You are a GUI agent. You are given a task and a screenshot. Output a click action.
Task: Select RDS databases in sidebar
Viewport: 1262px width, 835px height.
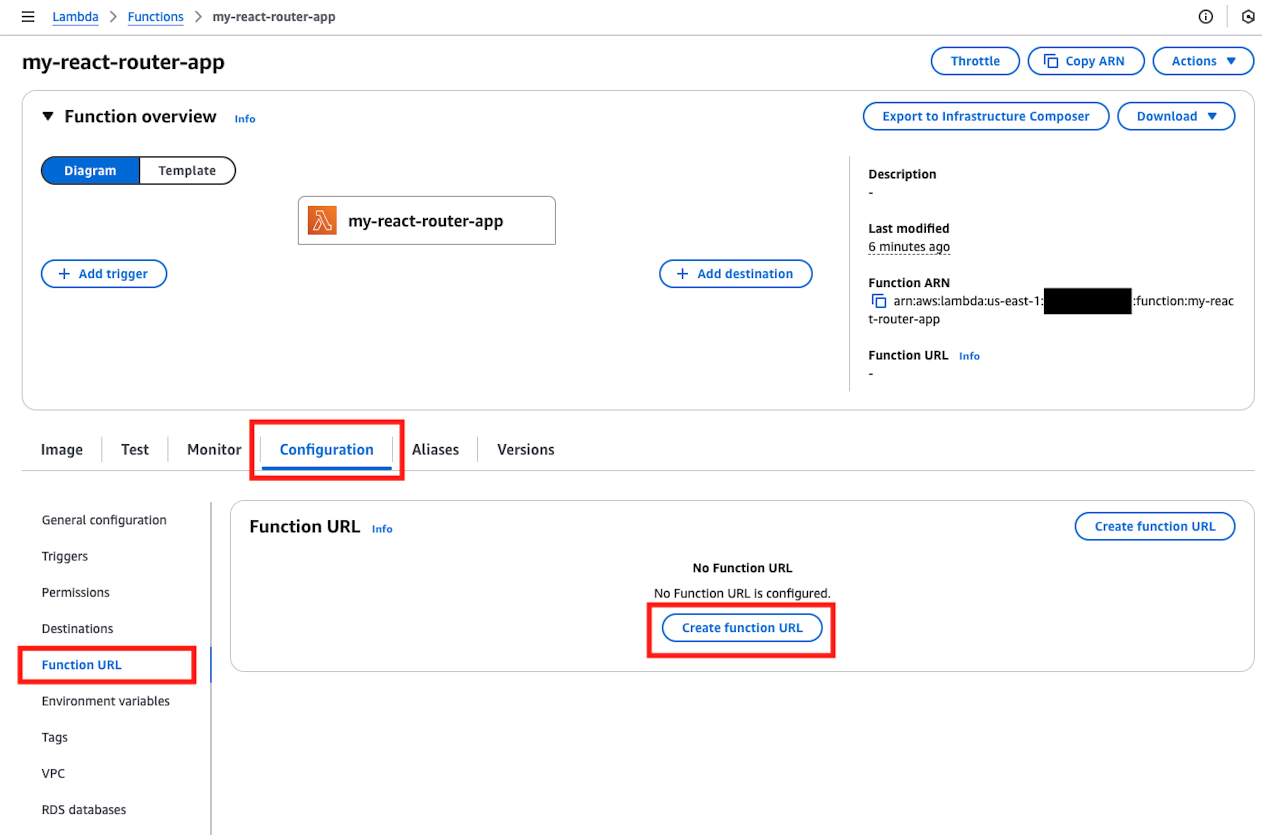pyautogui.click(x=84, y=810)
